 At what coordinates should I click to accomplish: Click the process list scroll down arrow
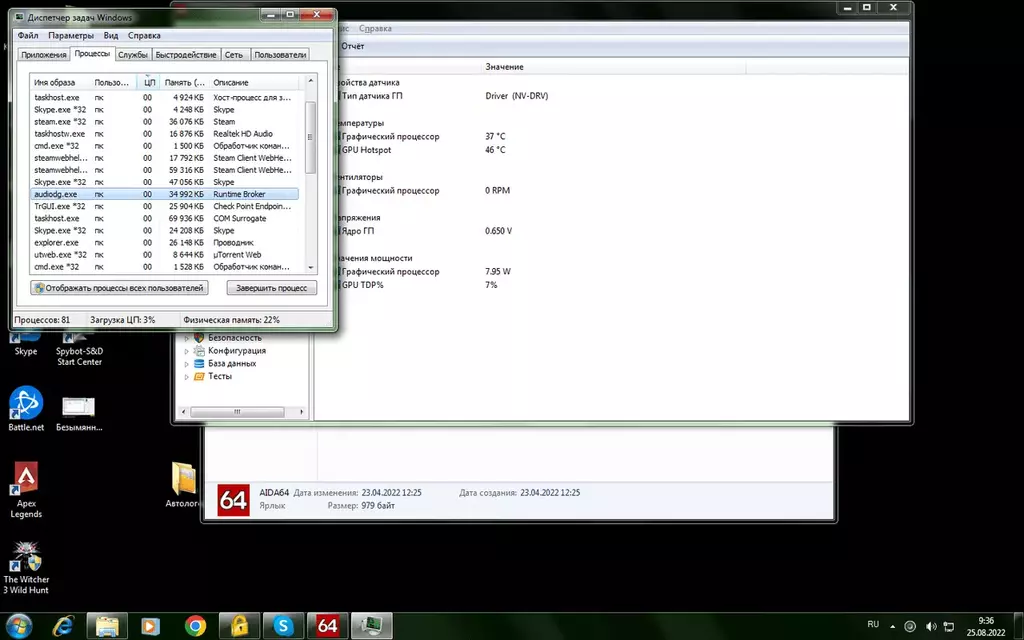click(x=310, y=267)
